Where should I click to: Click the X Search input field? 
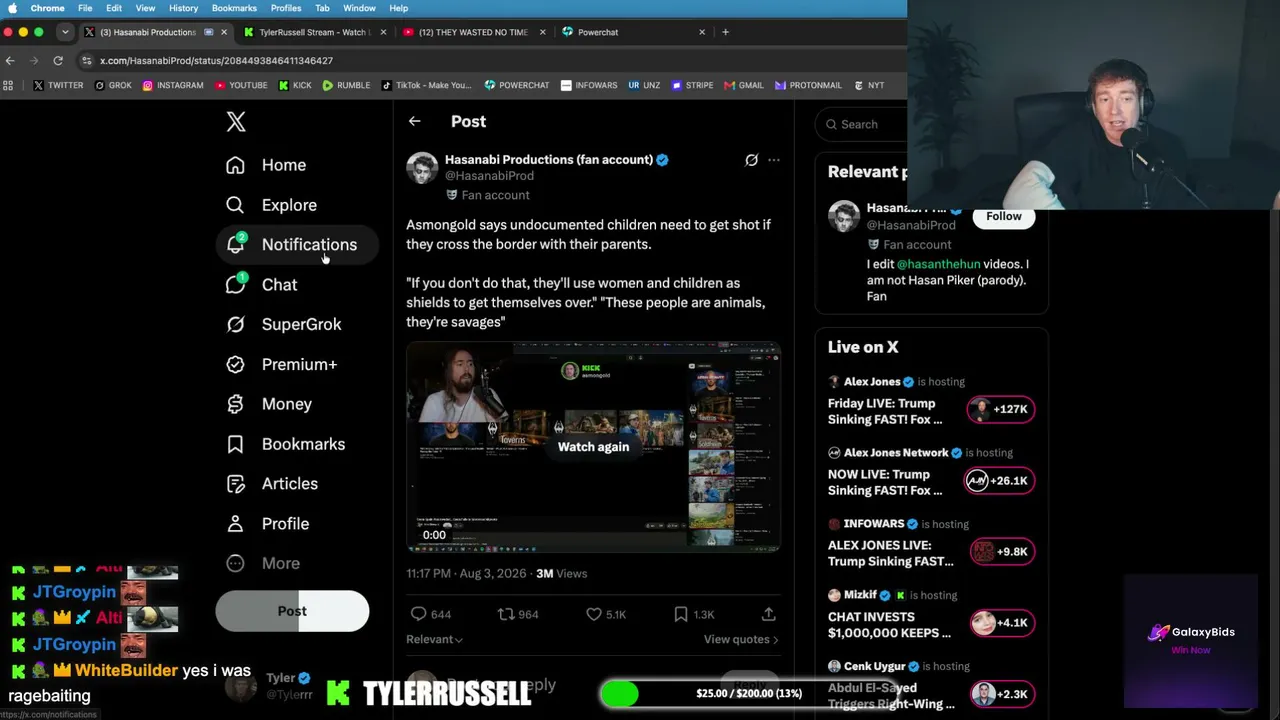(x=866, y=124)
